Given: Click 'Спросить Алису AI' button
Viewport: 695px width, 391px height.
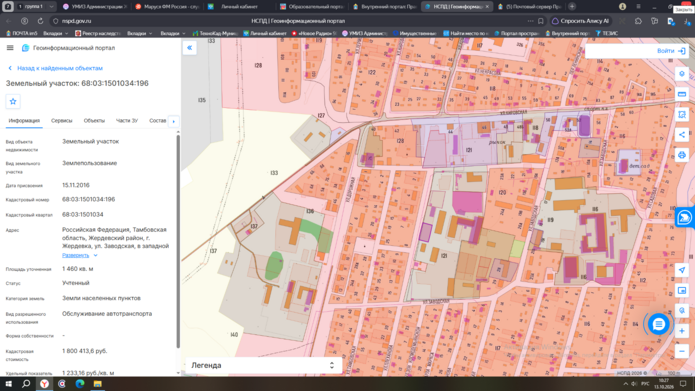Looking at the screenshot, I should [581, 21].
